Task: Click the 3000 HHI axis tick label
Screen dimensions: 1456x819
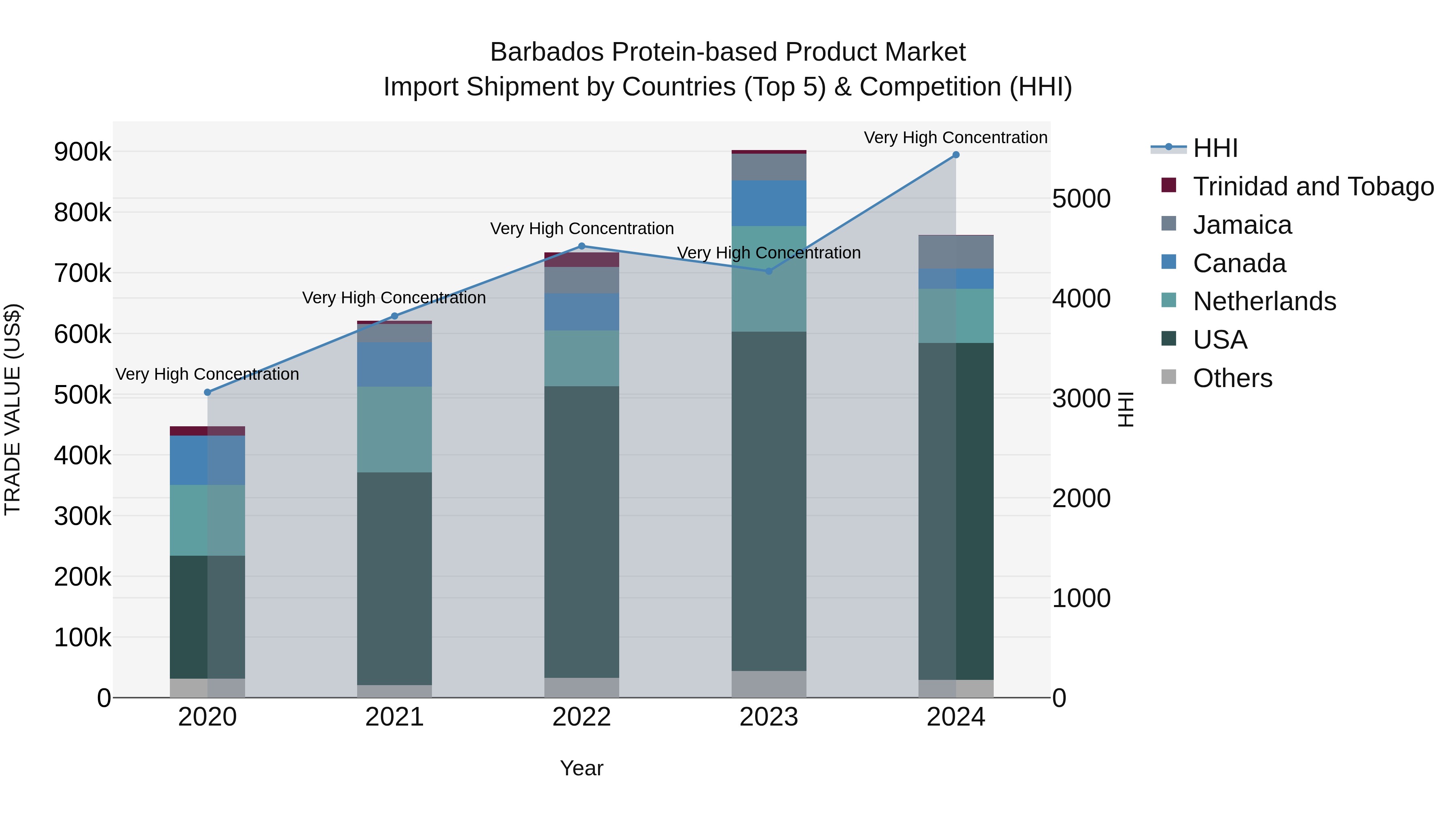Action: coord(1081,398)
